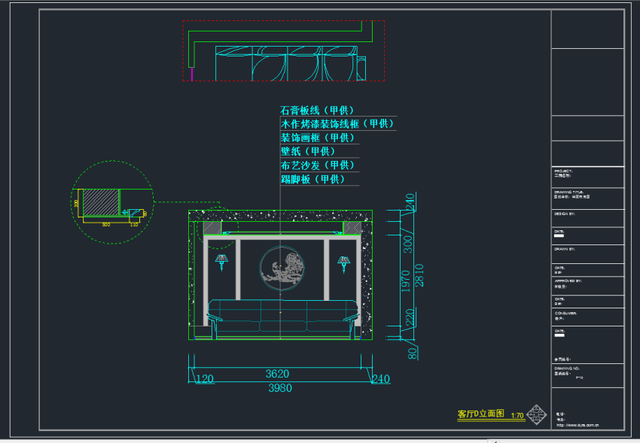
Task: Click the APPROVED BY field in title block
Action: (588, 286)
